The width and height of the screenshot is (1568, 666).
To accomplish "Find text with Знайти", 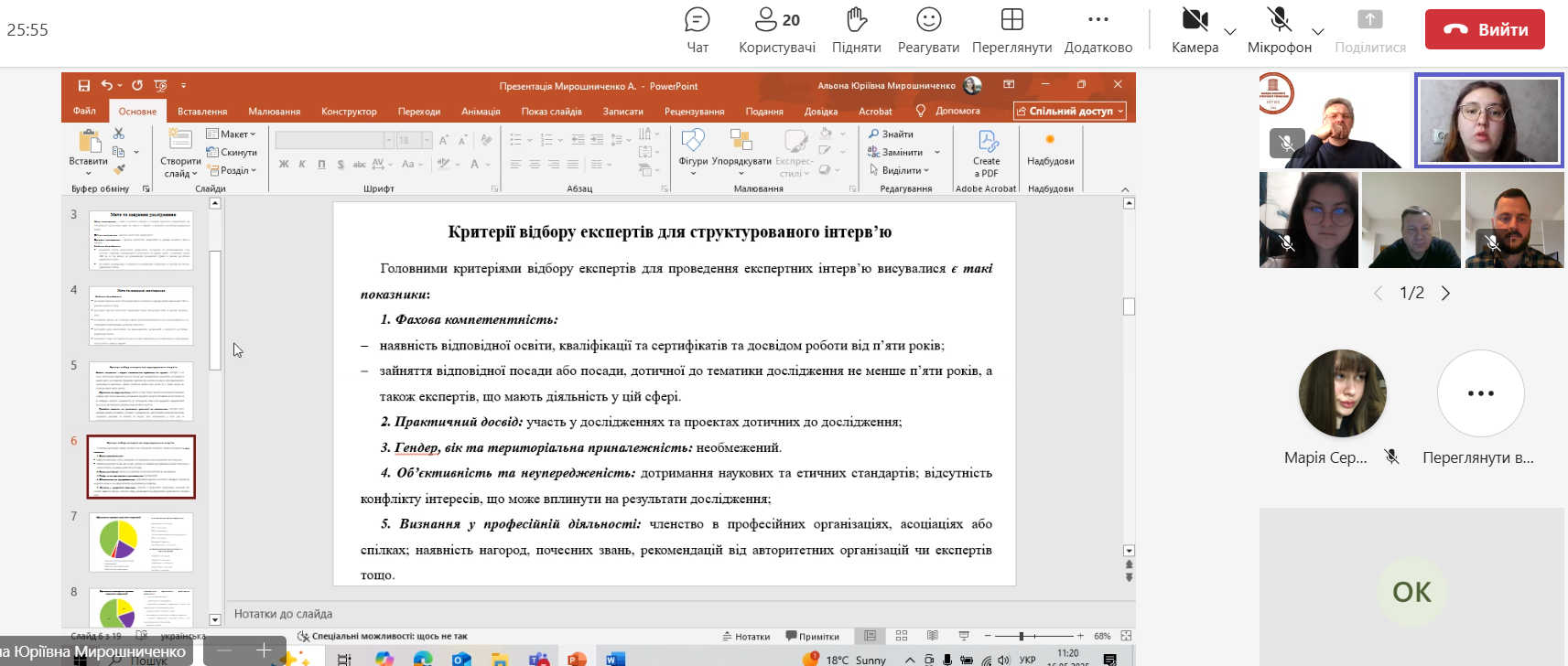I will pyautogui.click(x=891, y=134).
